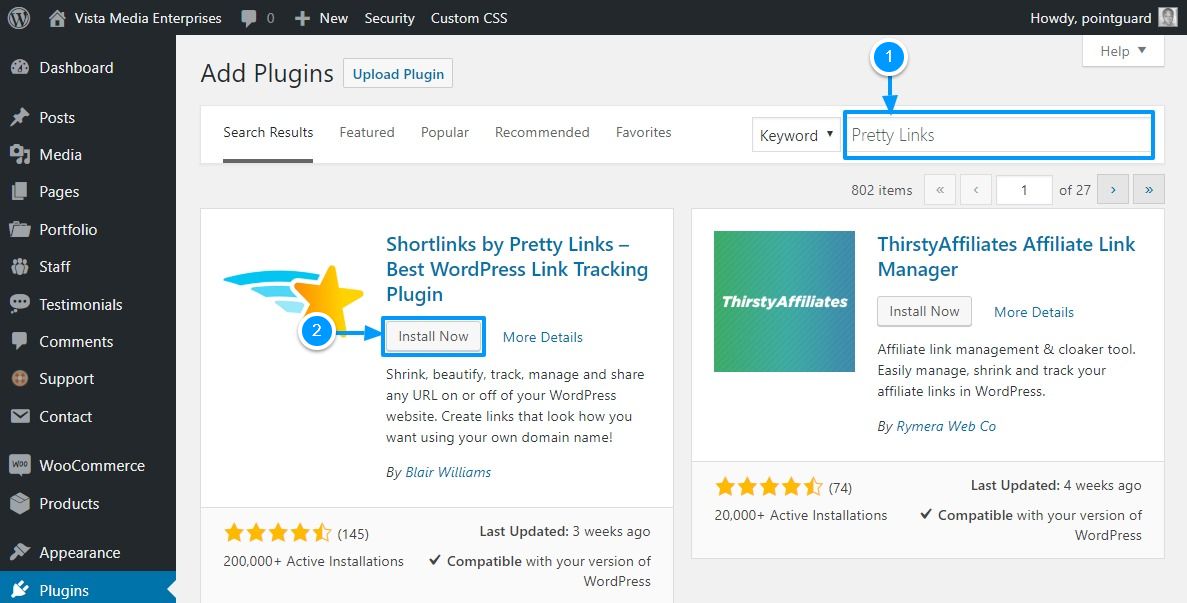The height and width of the screenshot is (603, 1187).
Task: Click the WordPress logo icon
Action: (x=19, y=18)
